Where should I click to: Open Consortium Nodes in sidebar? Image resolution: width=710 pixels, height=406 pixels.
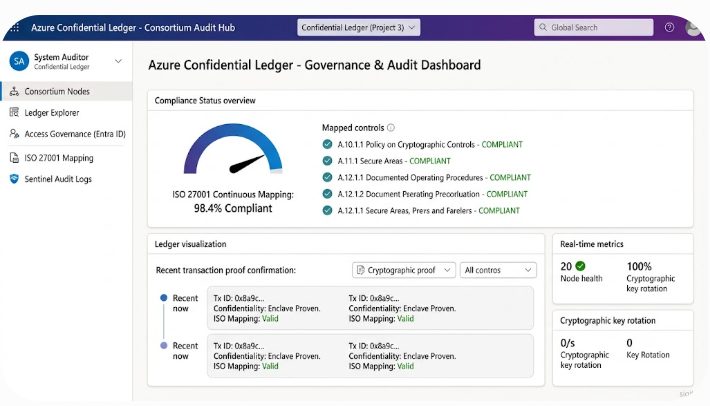pos(67,91)
